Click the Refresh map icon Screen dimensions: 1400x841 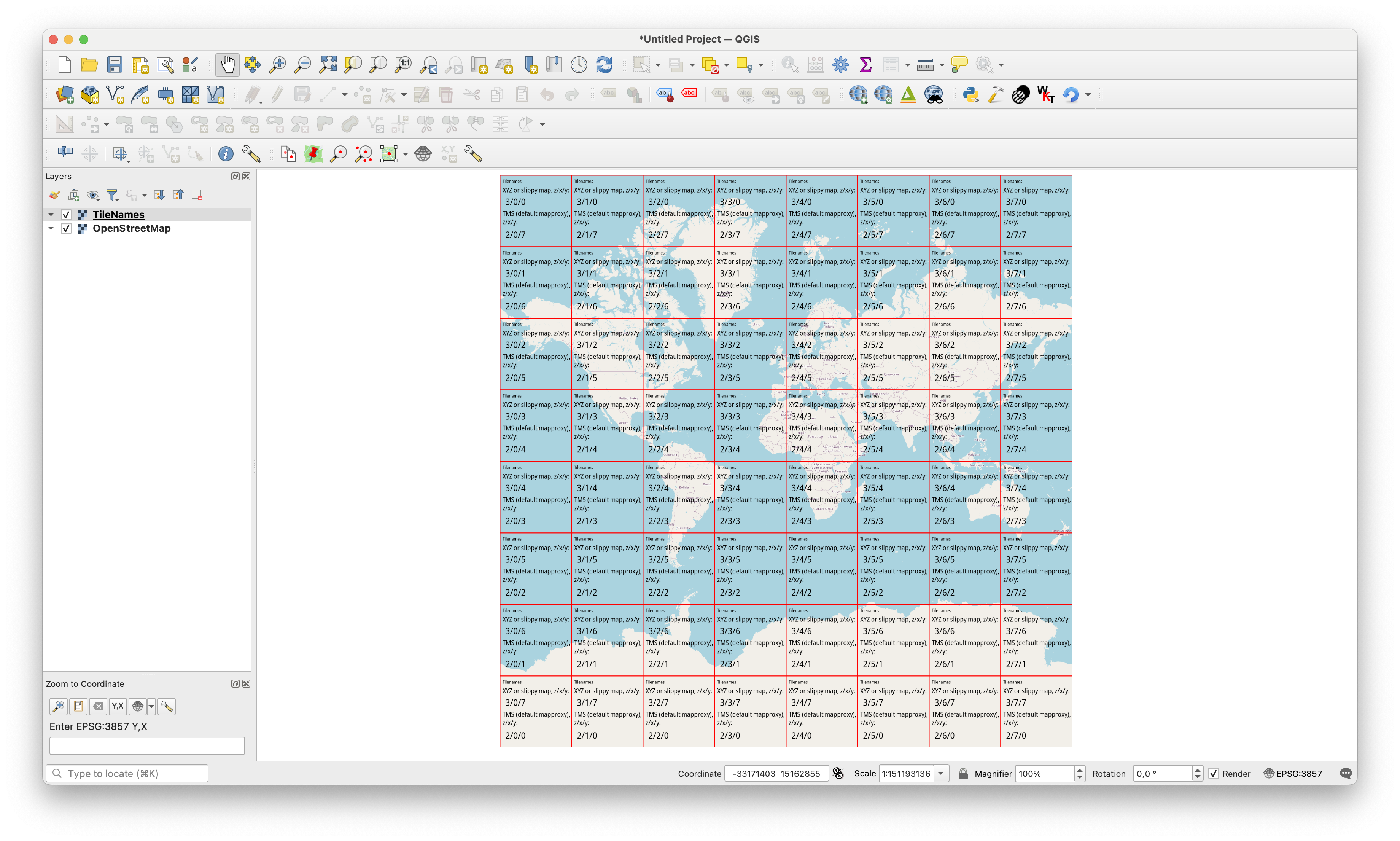pos(604,65)
